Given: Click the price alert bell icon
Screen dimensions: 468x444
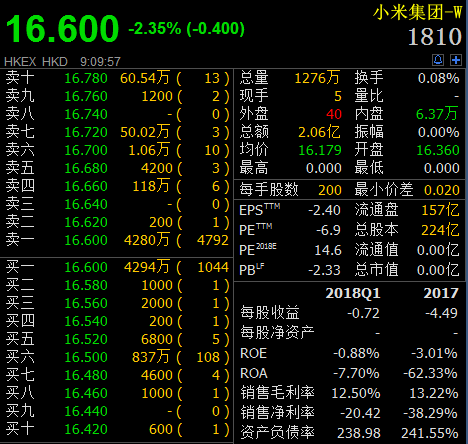Looking at the screenshot, I should tap(438, 60).
